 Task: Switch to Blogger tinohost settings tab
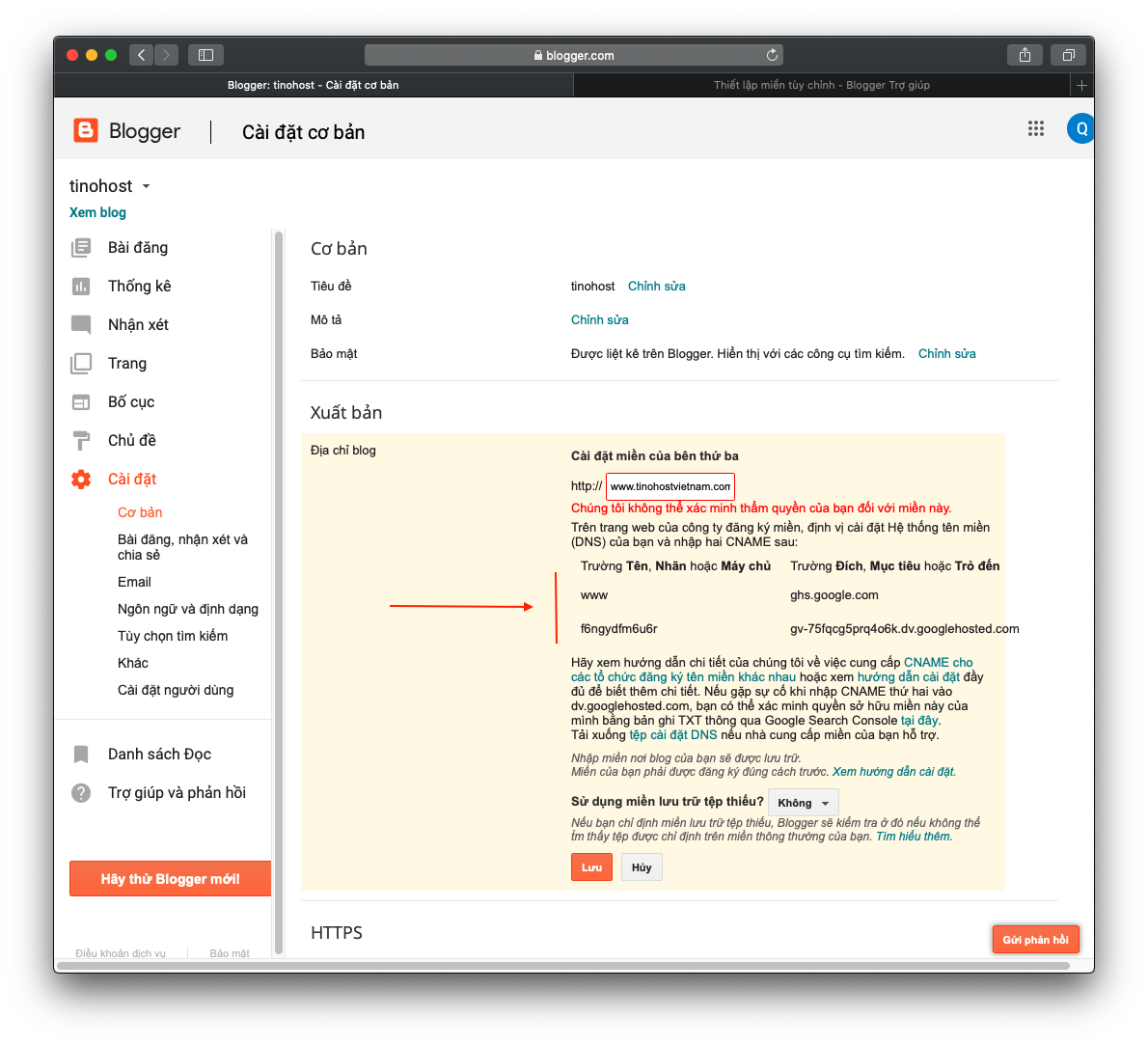(x=314, y=85)
